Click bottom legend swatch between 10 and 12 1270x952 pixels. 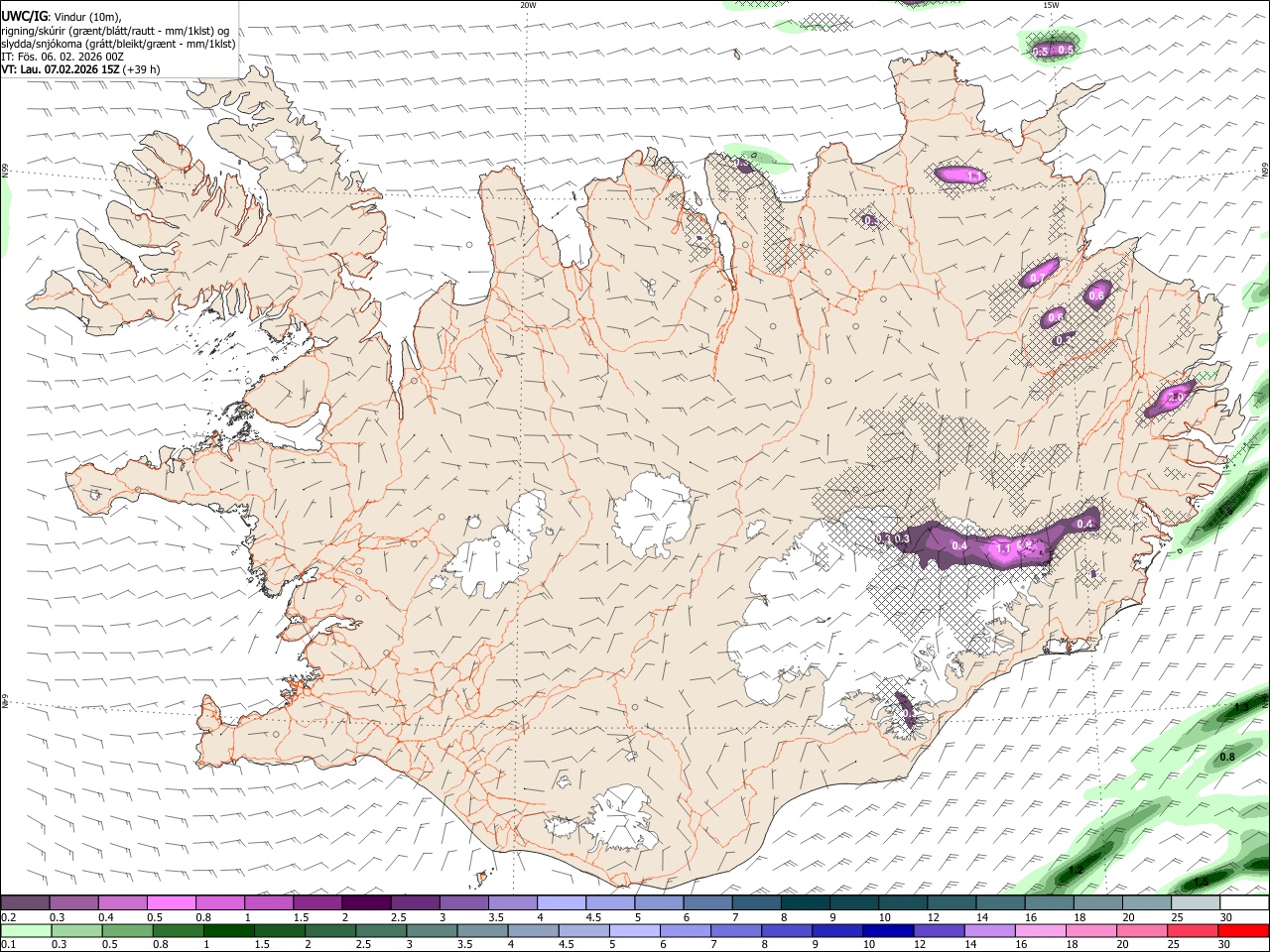[888, 930]
